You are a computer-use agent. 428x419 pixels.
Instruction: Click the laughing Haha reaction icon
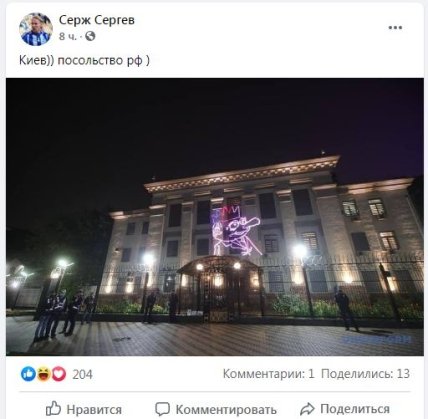click(x=44, y=374)
